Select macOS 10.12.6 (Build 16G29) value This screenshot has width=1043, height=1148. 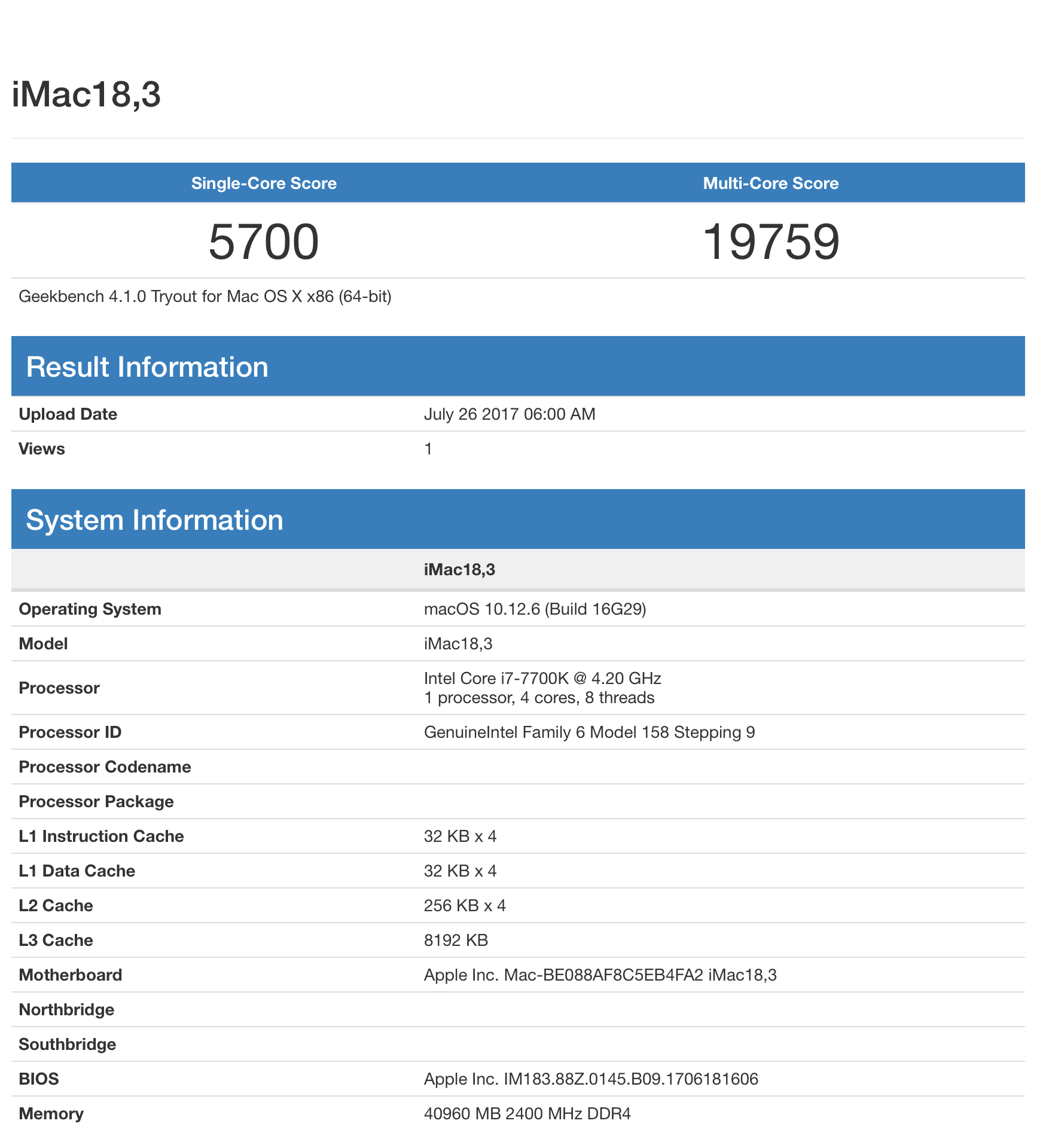coord(535,609)
